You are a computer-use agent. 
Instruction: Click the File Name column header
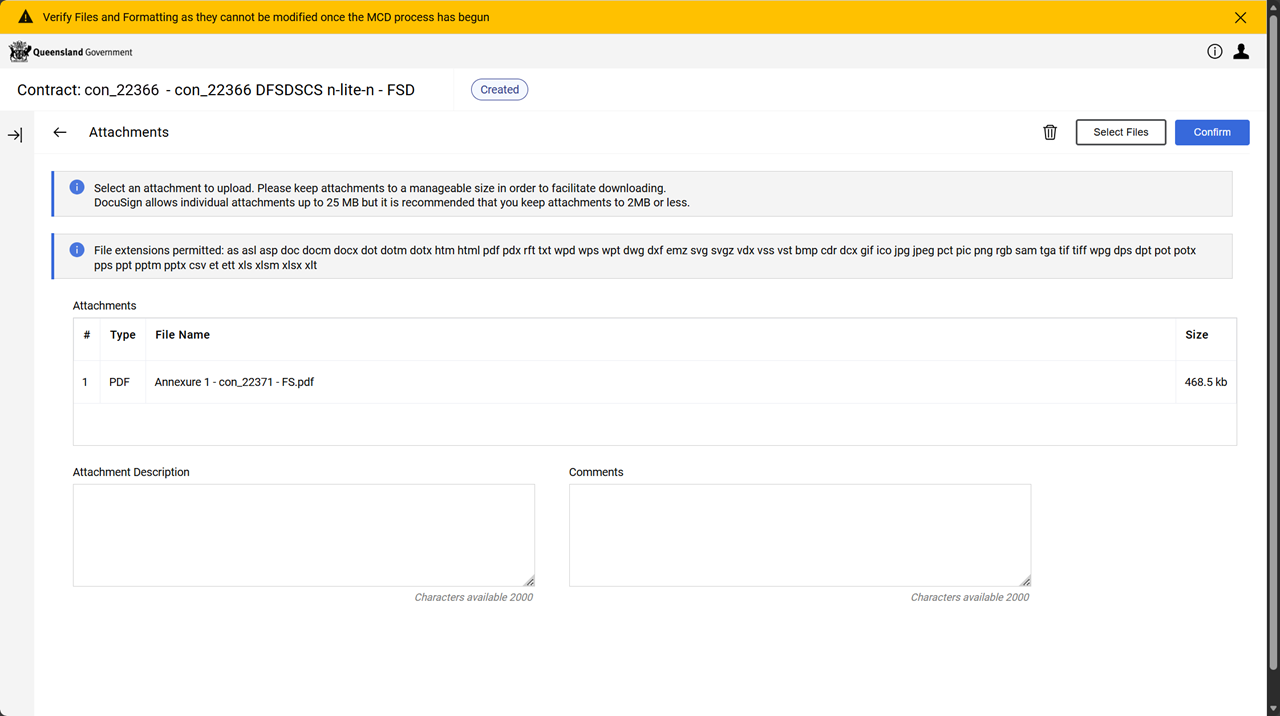click(182, 335)
